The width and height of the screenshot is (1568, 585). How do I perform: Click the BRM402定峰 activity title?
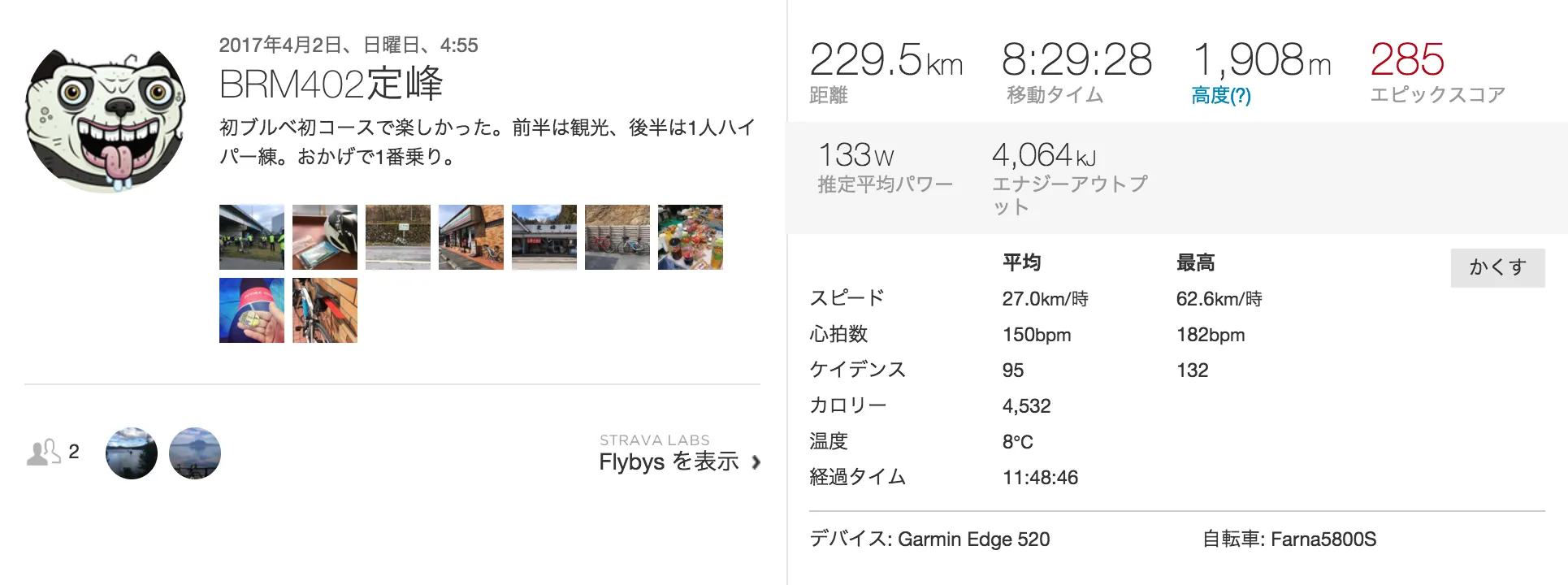331,84
